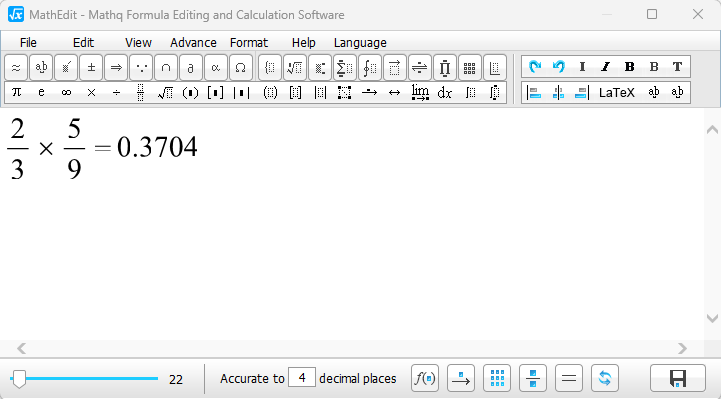Click the zoom slider handle
Viewport: 721px width, 399px height.
point(19,379)
